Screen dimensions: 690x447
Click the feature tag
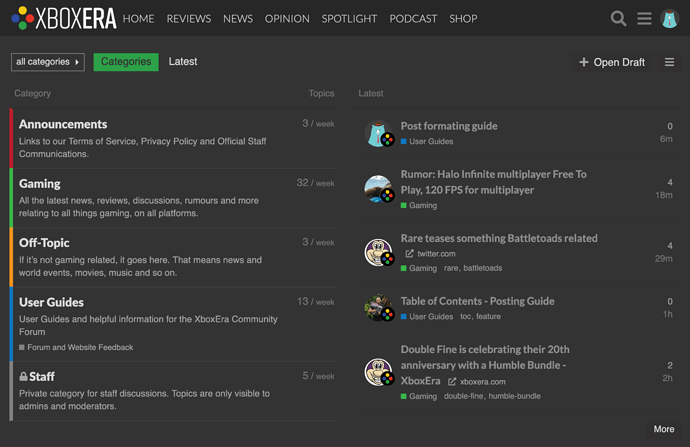488,316
